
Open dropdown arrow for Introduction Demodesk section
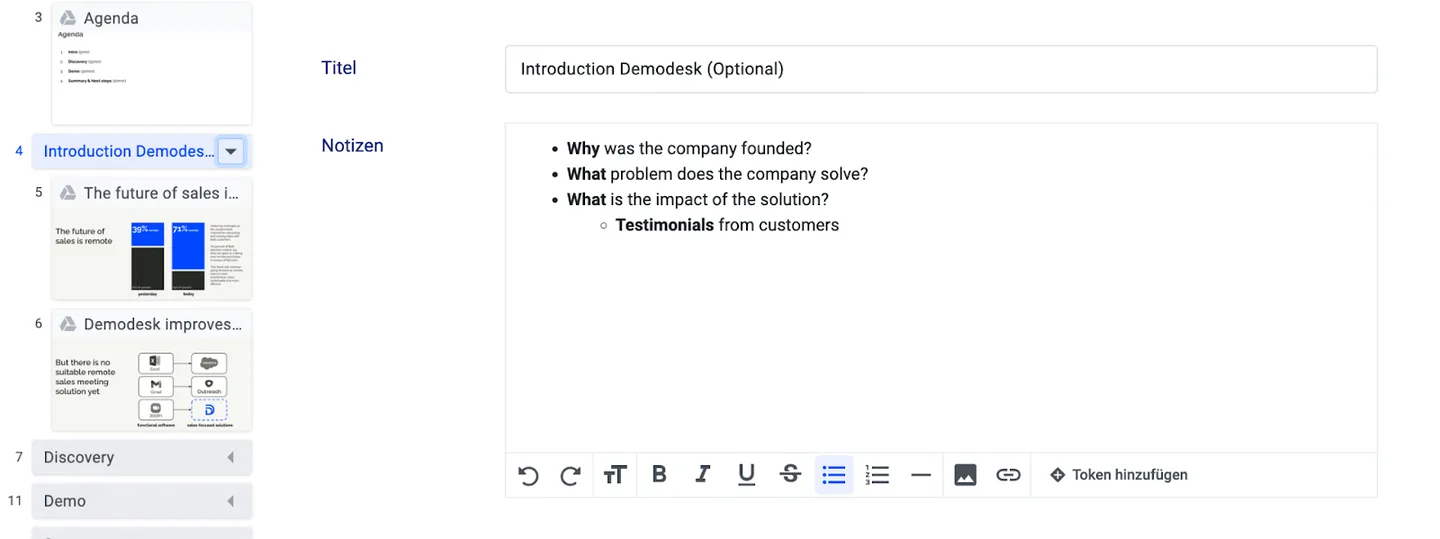pos(231,152)
